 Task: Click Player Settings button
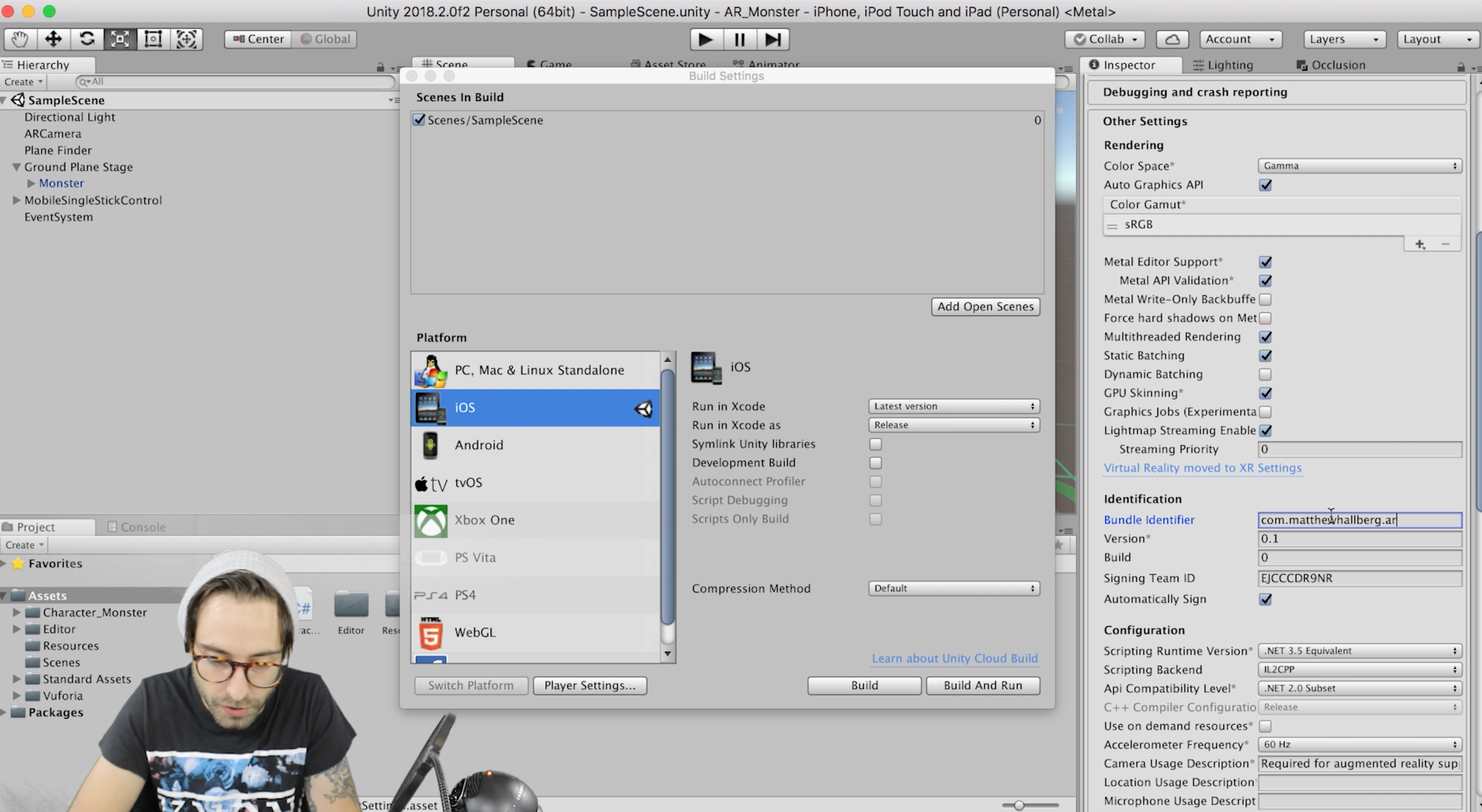point(590,685)
